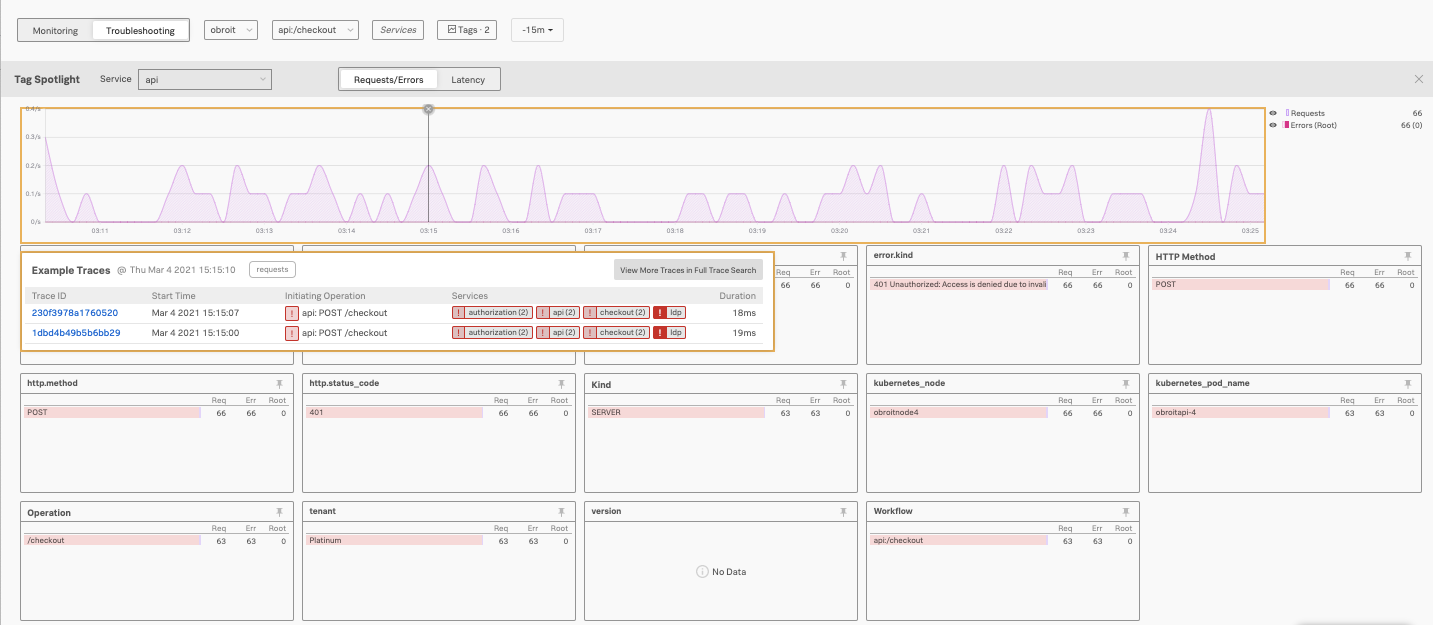The height and width of the screenshot is (625, 1433).
Task: Select the SERVER value in Kind panel
Action: pos(677,412)
